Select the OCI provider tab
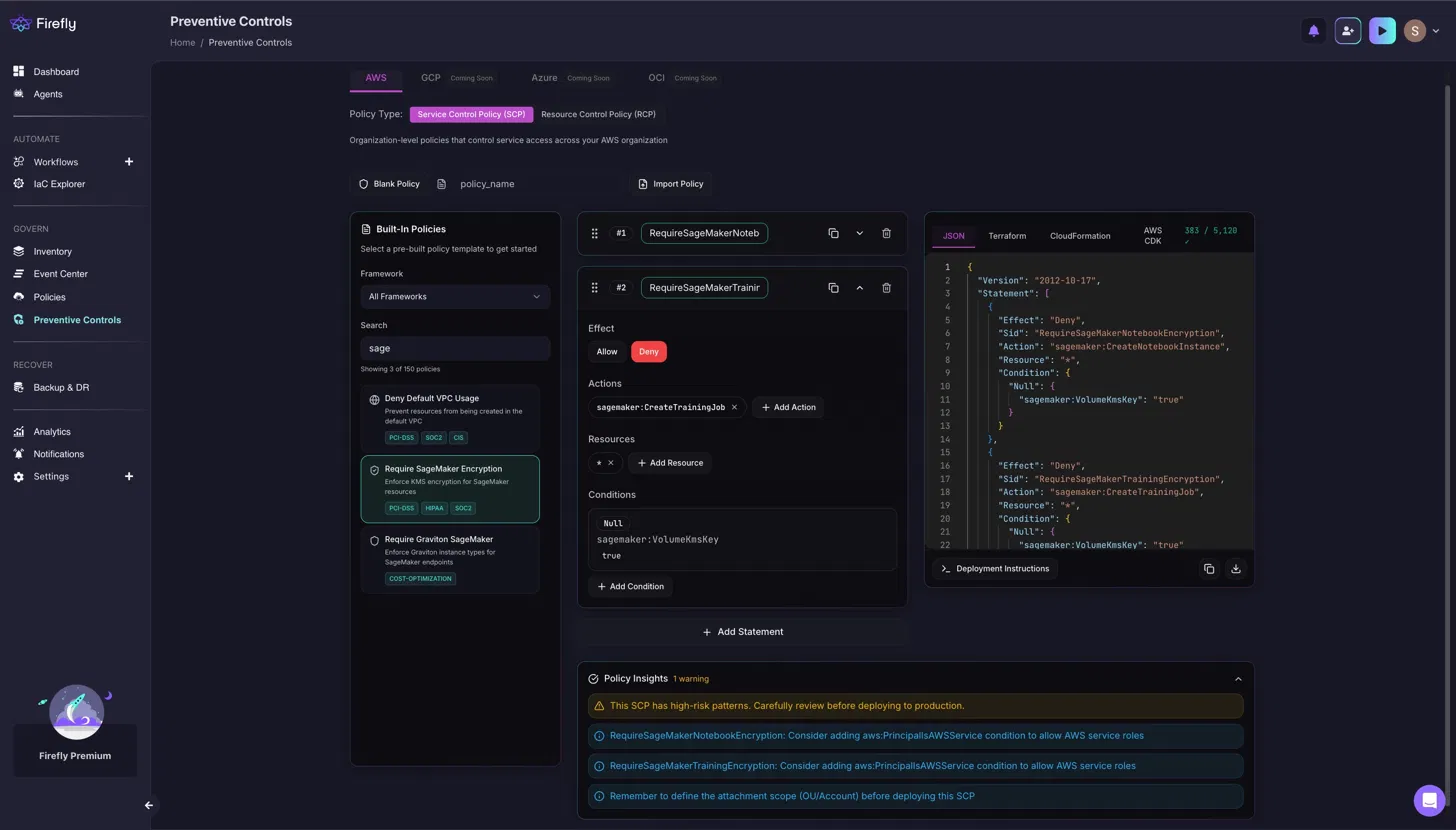 (656, 78)
